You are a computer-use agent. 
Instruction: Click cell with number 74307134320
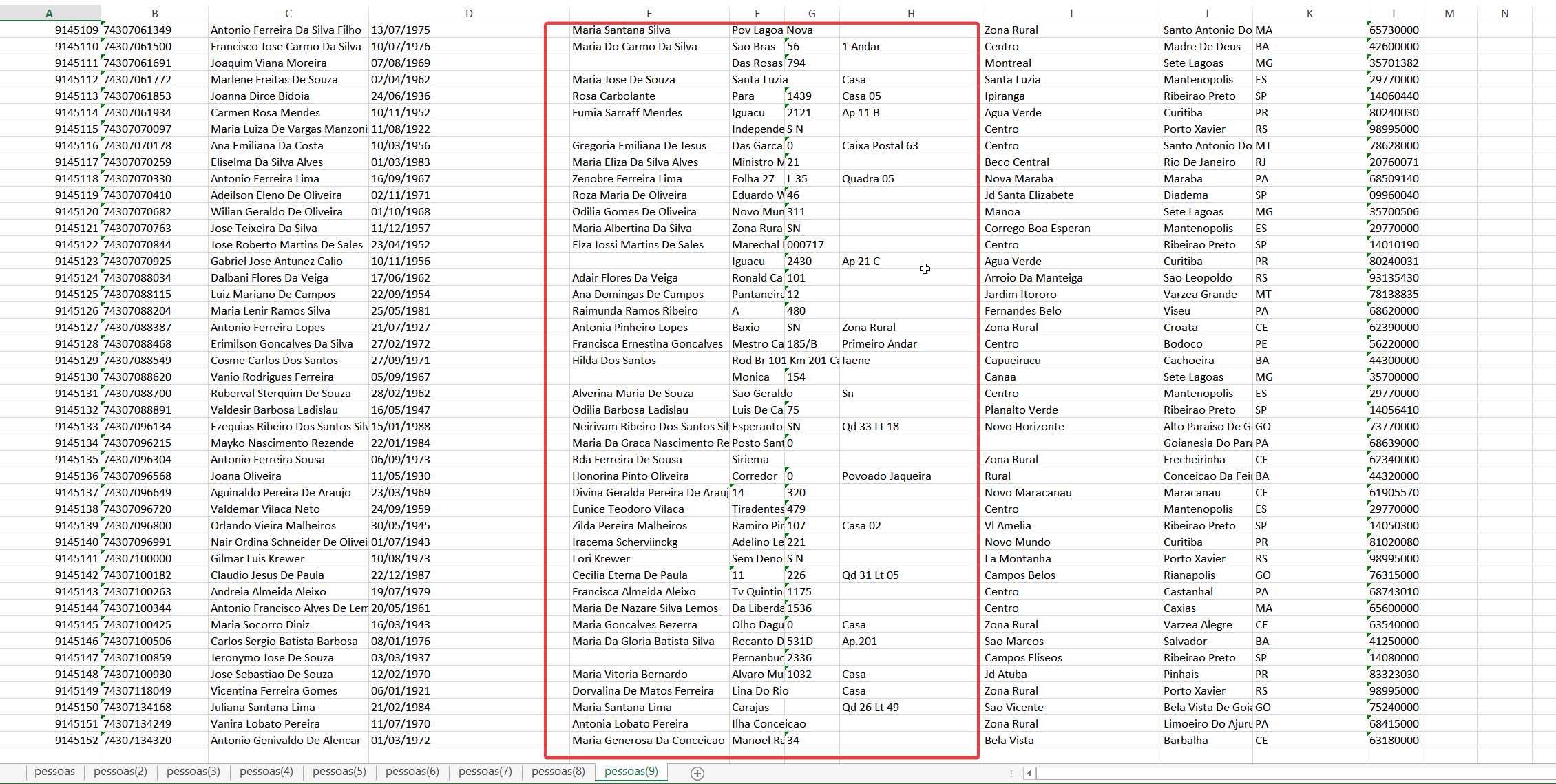pos(154,740)
